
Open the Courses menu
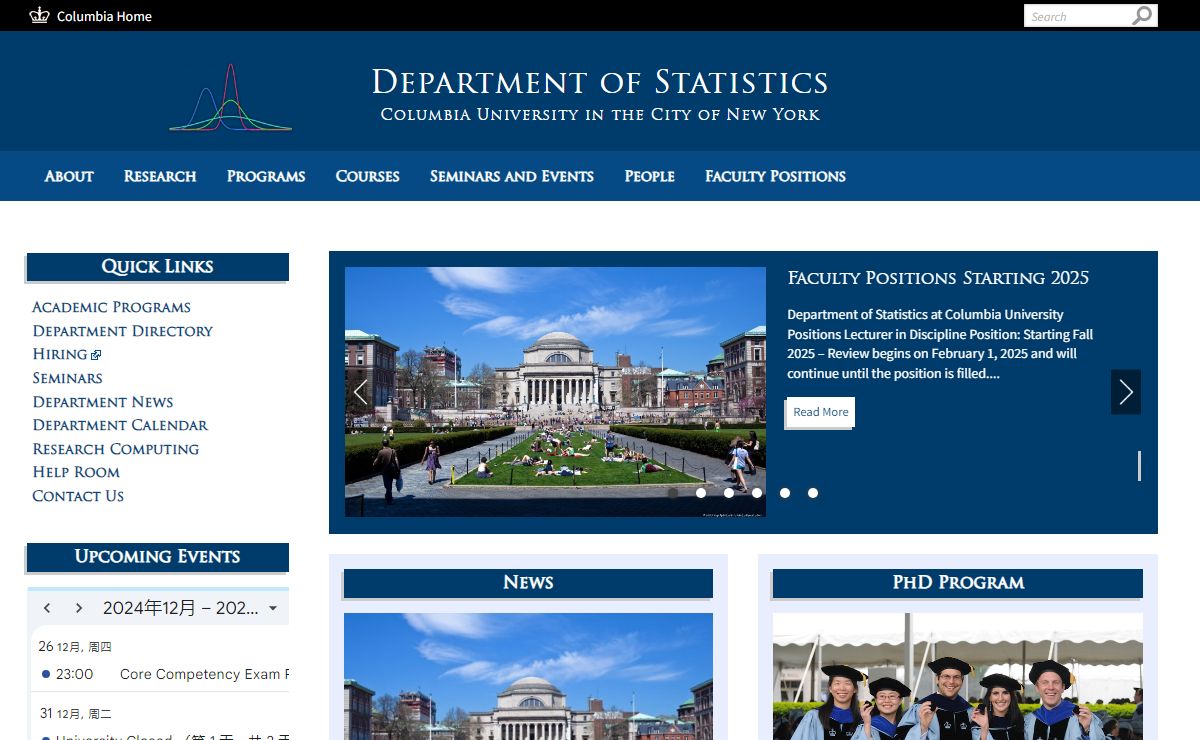[x=368, y=176]
